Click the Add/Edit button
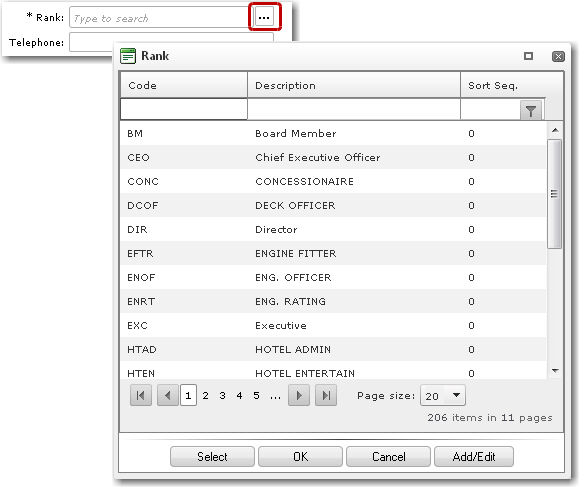 pyautogui.click(x=474, y=457)
